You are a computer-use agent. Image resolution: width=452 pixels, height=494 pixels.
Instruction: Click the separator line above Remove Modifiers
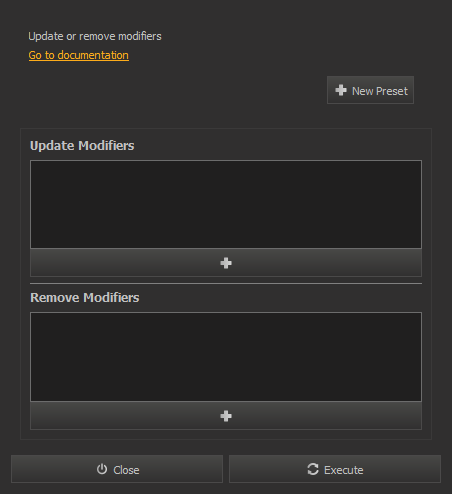226,284
